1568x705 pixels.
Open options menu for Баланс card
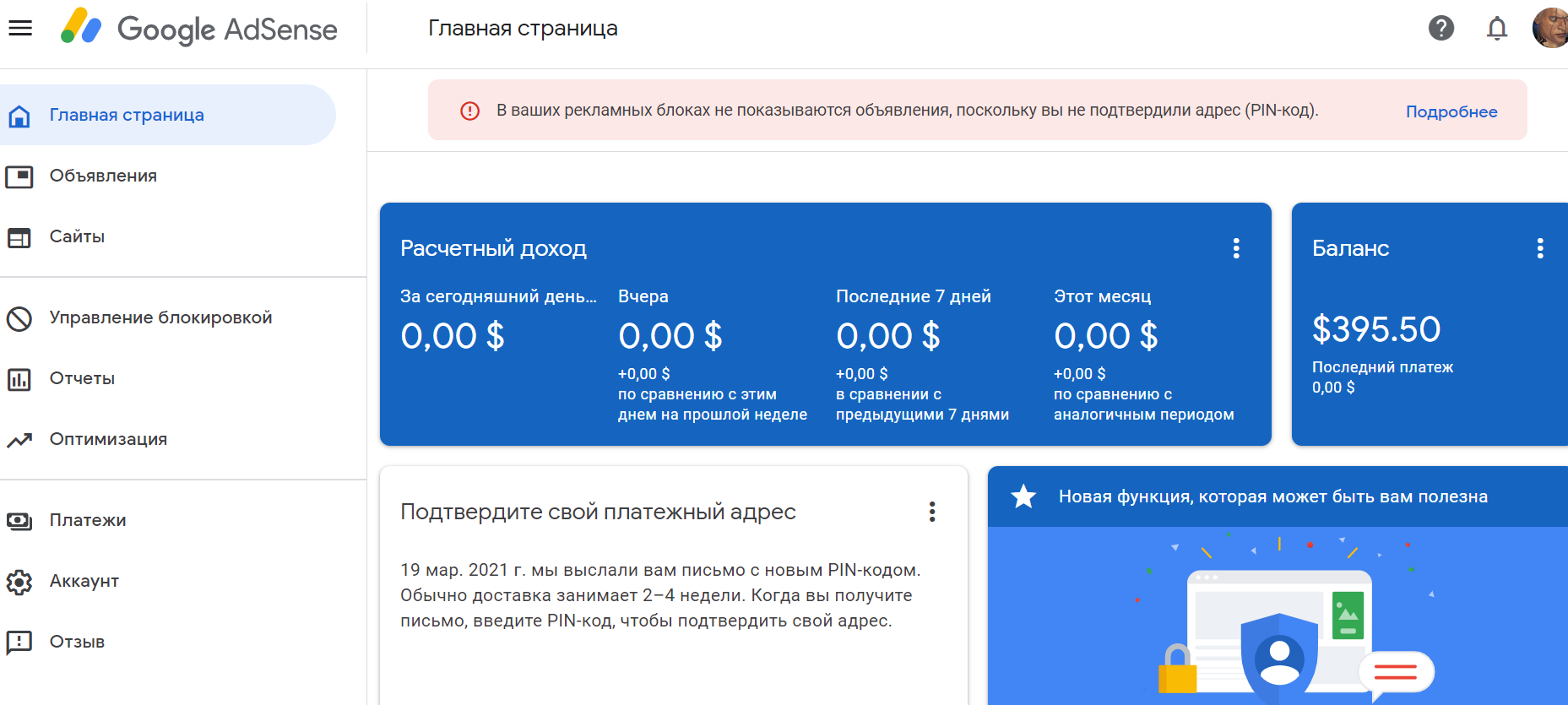point(1540,248)
